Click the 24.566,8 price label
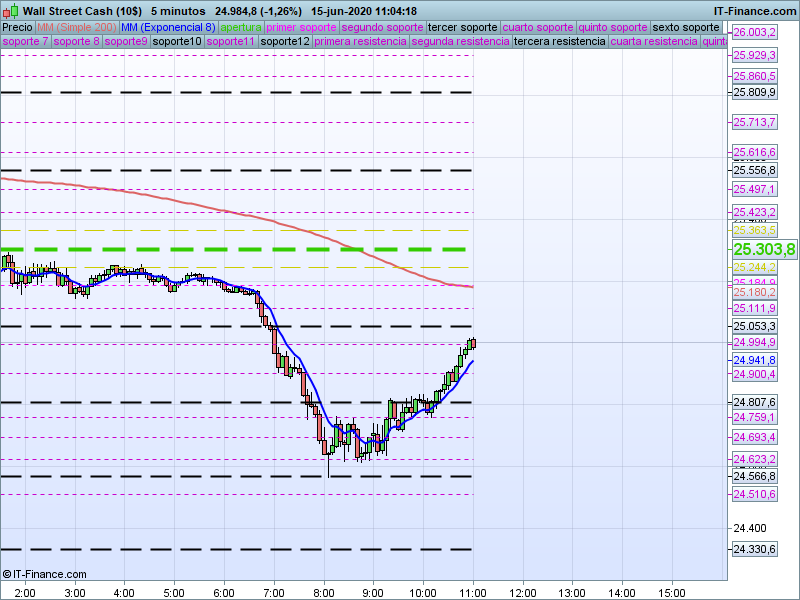This screenshot has height=600, width=800. 755,477
